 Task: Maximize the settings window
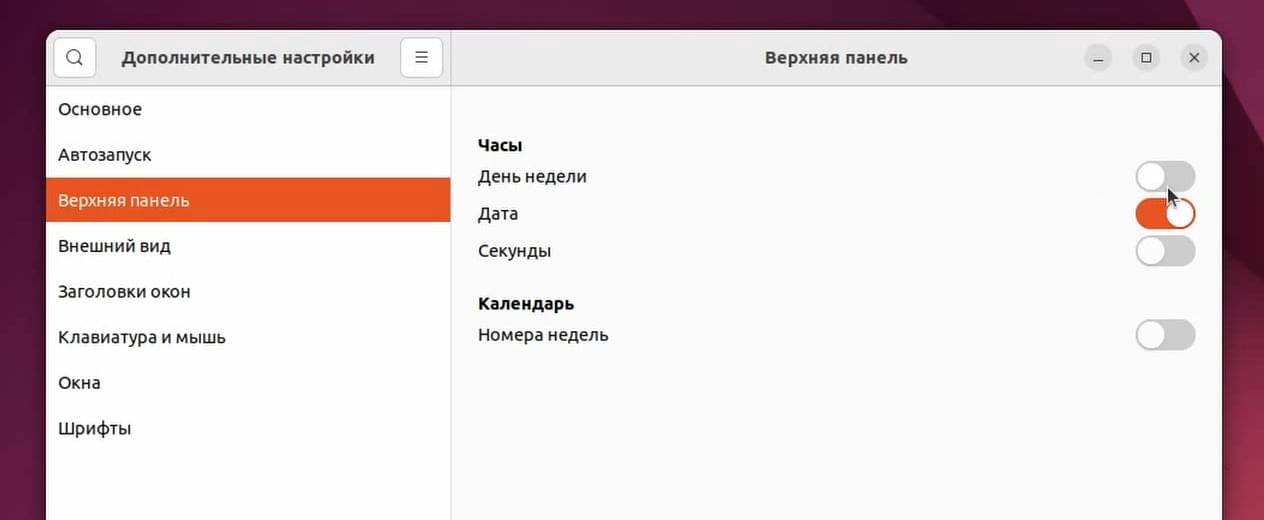point(1146,58)
